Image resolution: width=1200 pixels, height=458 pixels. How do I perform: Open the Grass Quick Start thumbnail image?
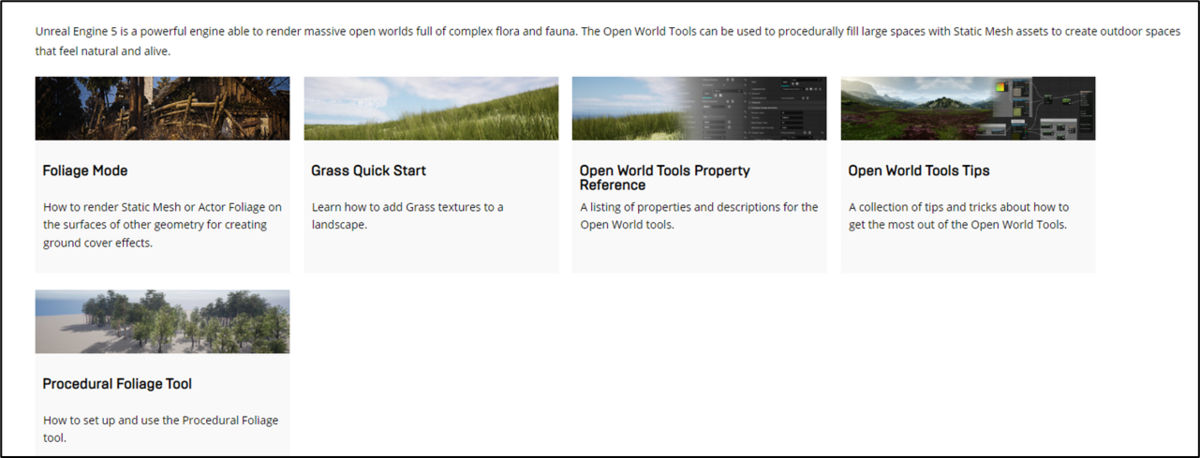[431, 108]
